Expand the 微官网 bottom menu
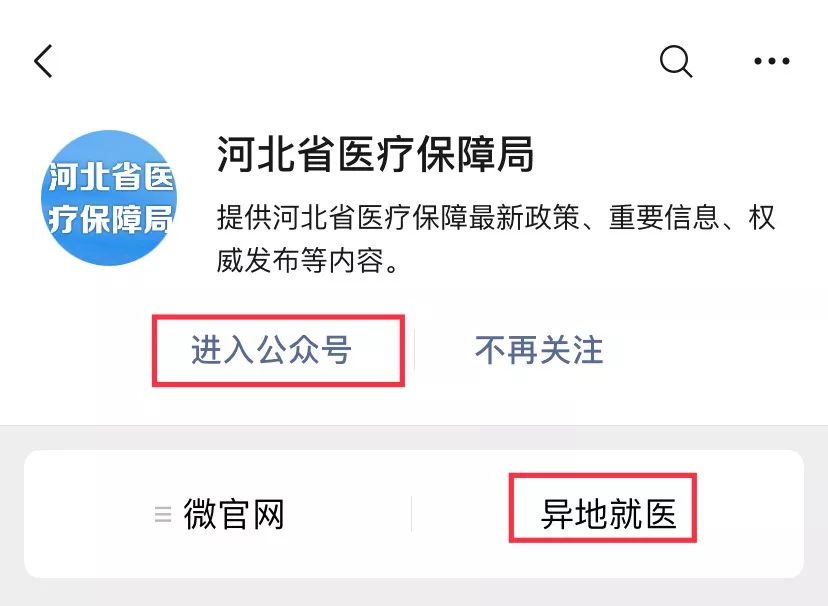This screenshot has width=828, height=606. click(x=233, y=514)
